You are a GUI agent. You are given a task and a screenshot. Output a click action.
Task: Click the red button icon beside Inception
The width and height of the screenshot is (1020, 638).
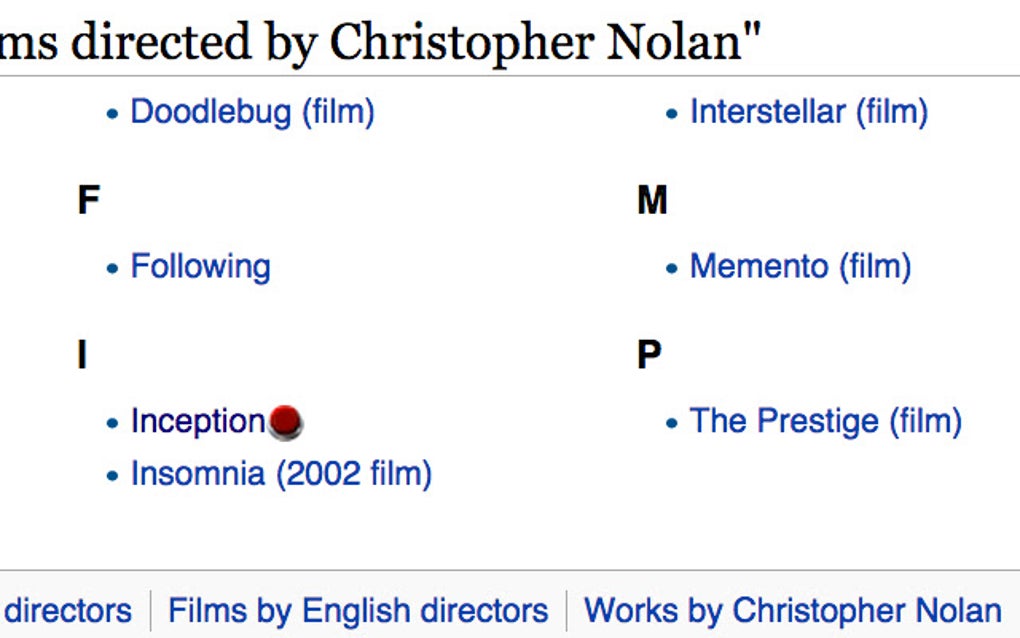click(x=286, y=422)
